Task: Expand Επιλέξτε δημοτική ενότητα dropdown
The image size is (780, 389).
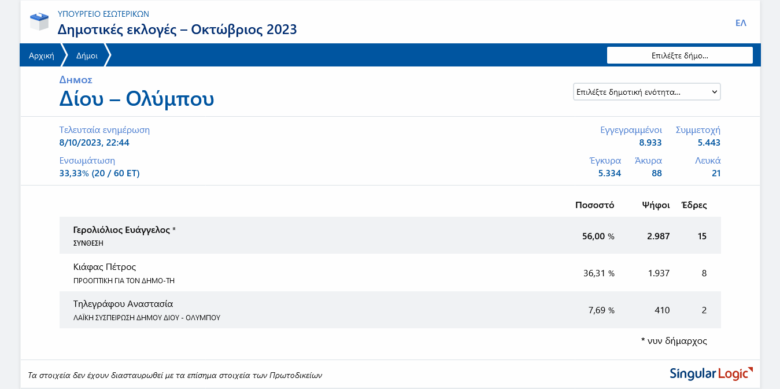Action: [647, 92]
